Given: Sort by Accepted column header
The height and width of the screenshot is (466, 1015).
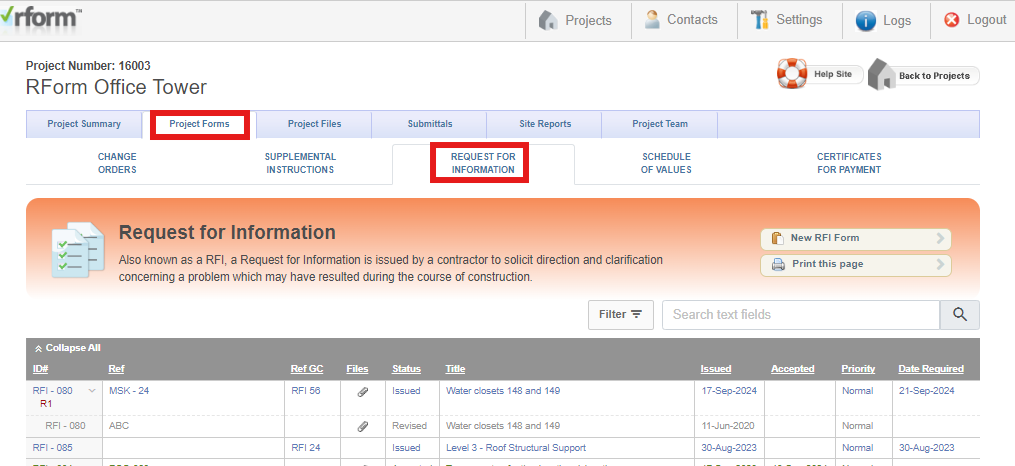Looking at the screenshot, I should coord(792,369).
